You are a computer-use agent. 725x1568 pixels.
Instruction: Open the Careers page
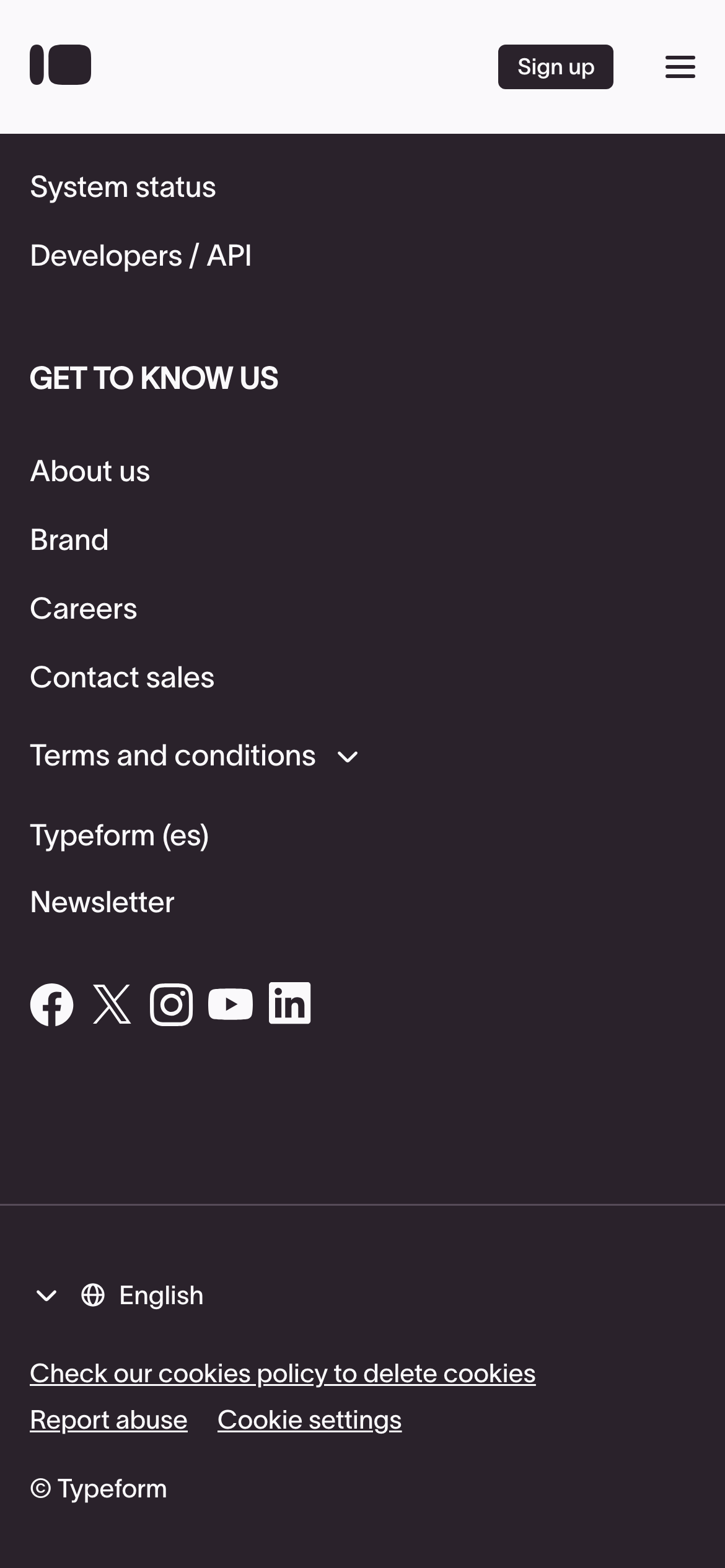[x=84, y=609]
